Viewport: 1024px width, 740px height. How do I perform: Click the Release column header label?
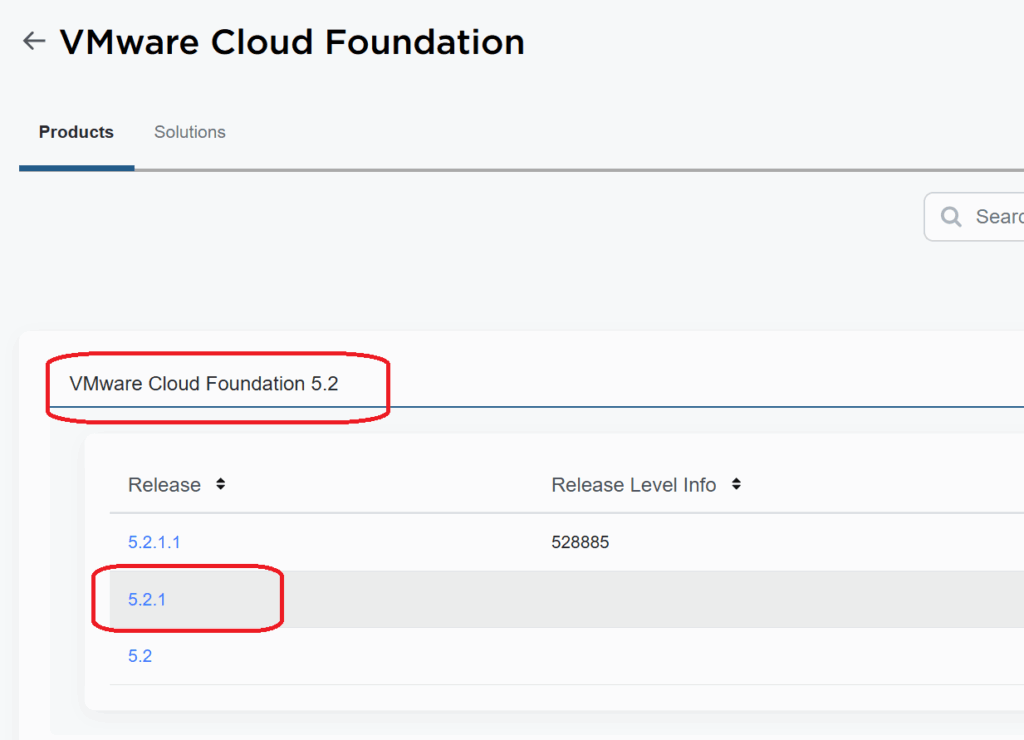pos(164,485)
